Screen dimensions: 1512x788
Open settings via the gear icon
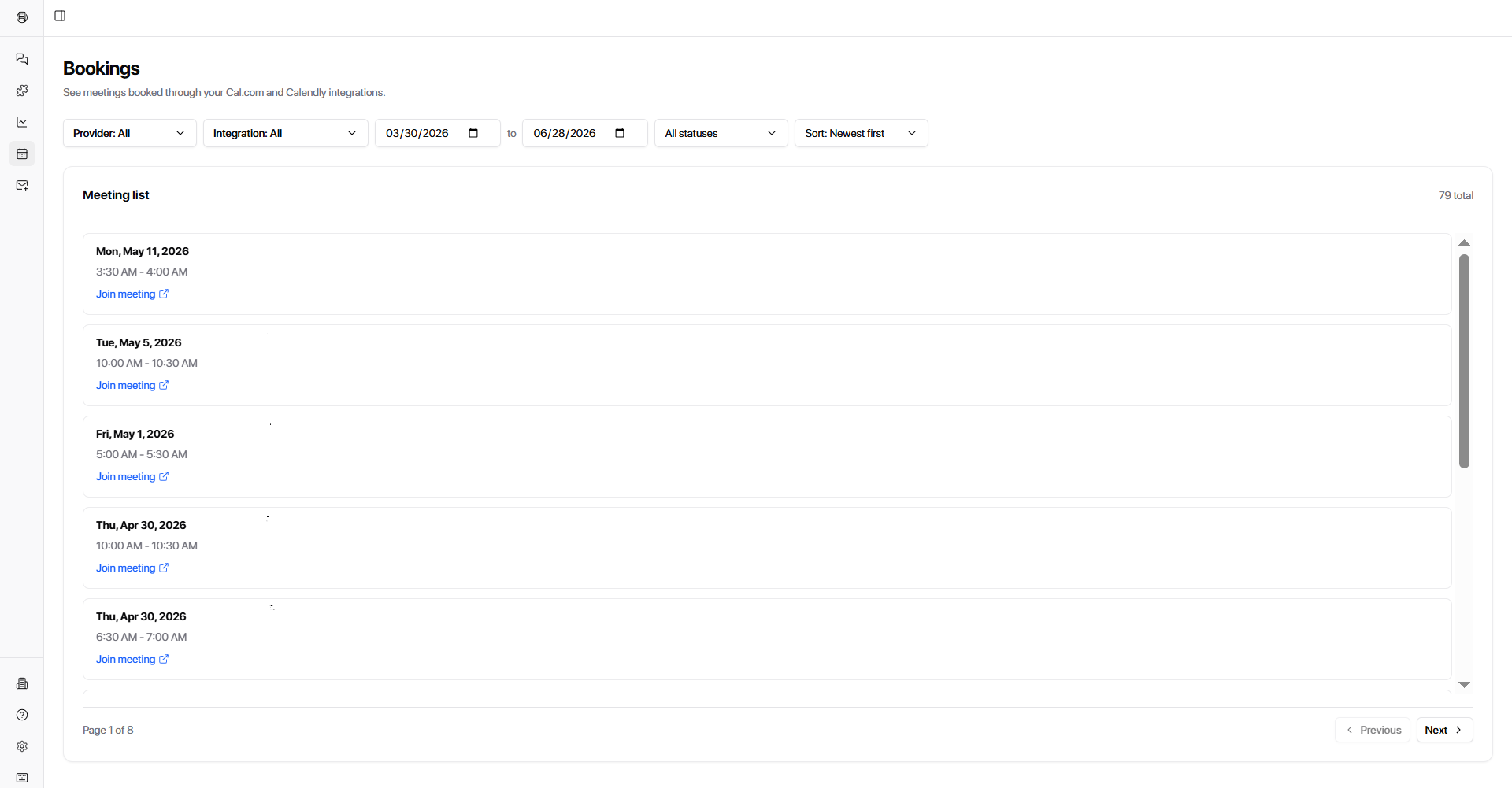point(22,746)
